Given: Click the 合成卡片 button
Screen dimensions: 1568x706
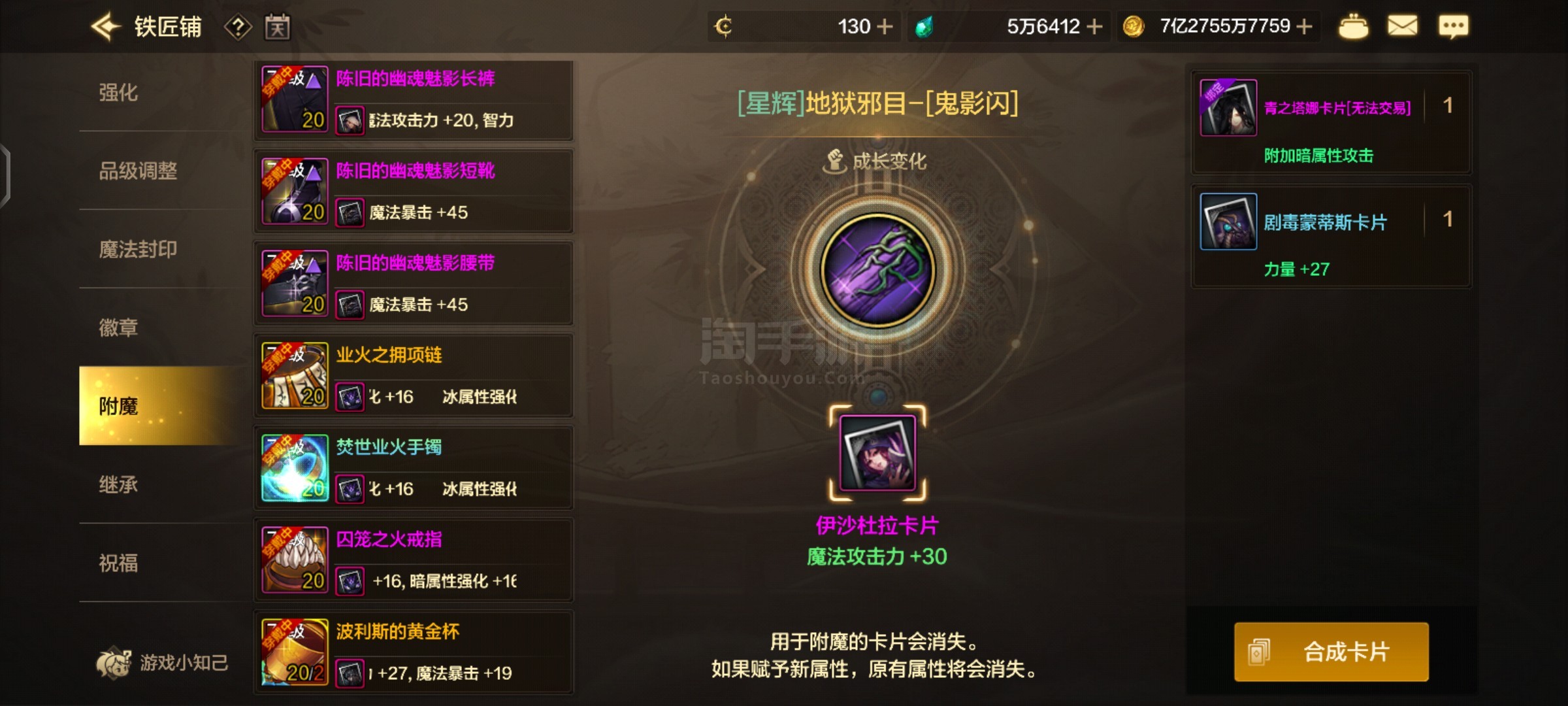Looking at the screenshot, I should click(x=1331, y=652).
